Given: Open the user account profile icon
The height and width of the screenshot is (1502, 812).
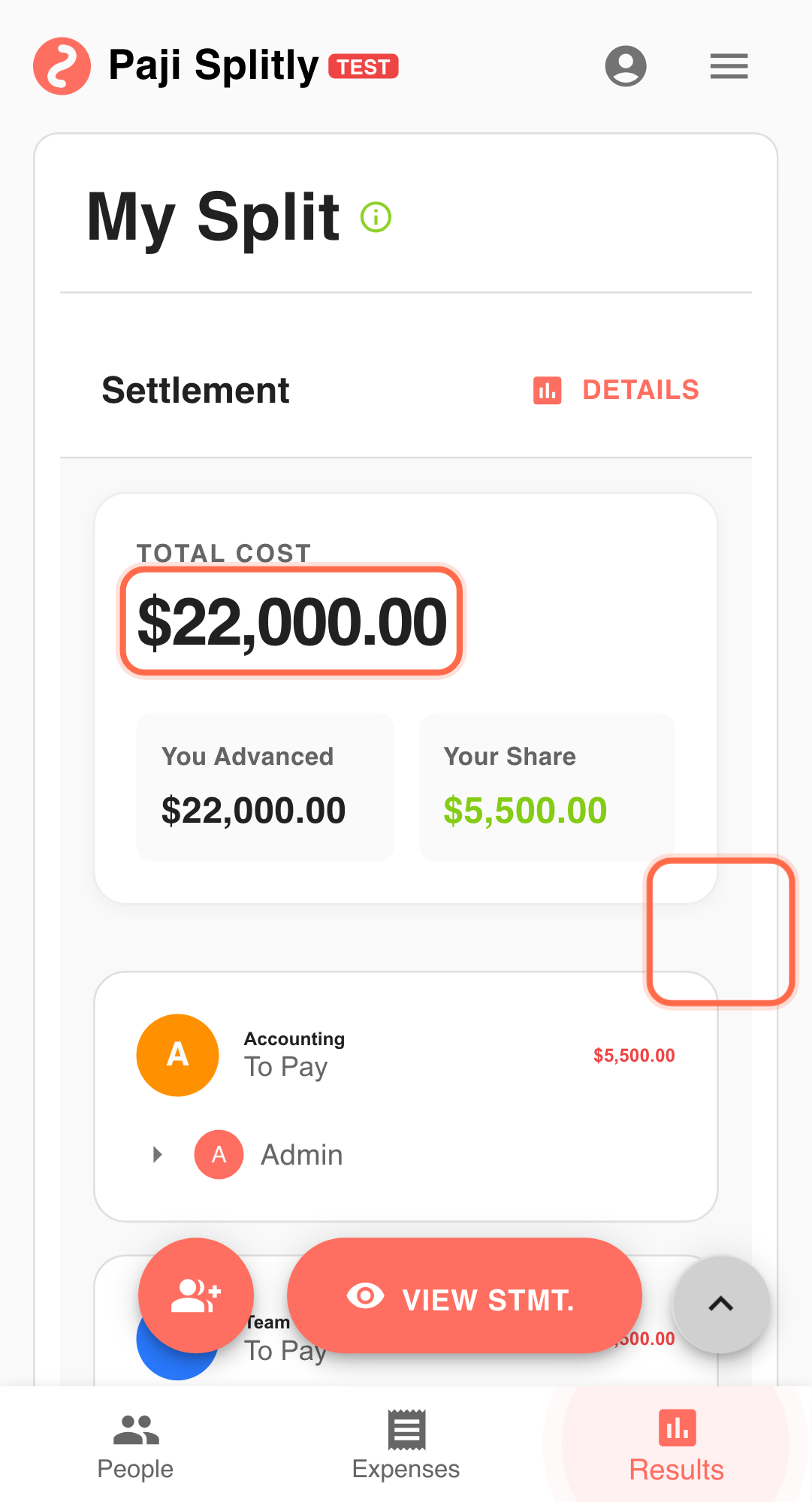Looking at the screenshot, I should (626, 66).
